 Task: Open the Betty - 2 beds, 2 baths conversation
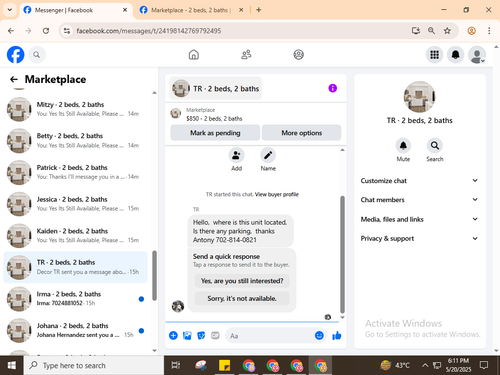(x=75, y=141)
